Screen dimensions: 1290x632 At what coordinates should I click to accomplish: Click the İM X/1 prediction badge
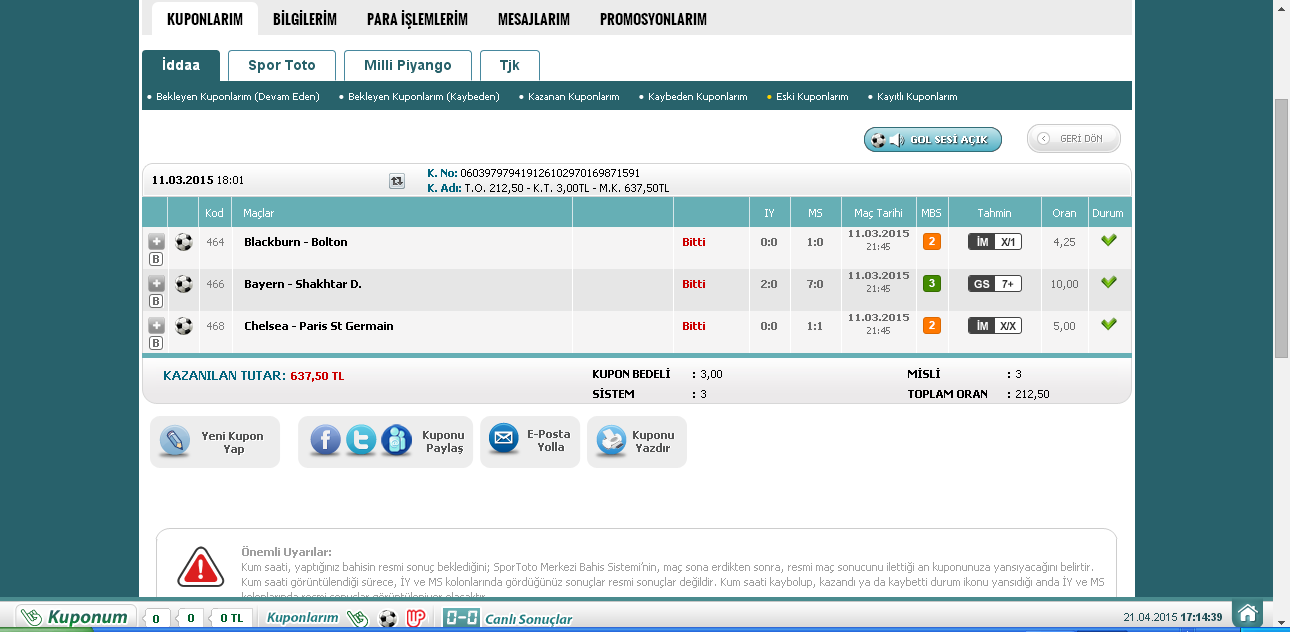click(995, 242)
